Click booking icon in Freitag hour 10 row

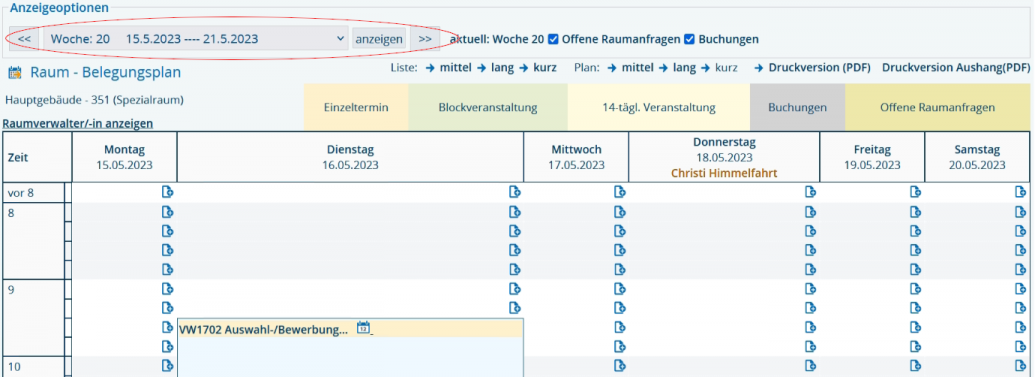coord(916,365)
